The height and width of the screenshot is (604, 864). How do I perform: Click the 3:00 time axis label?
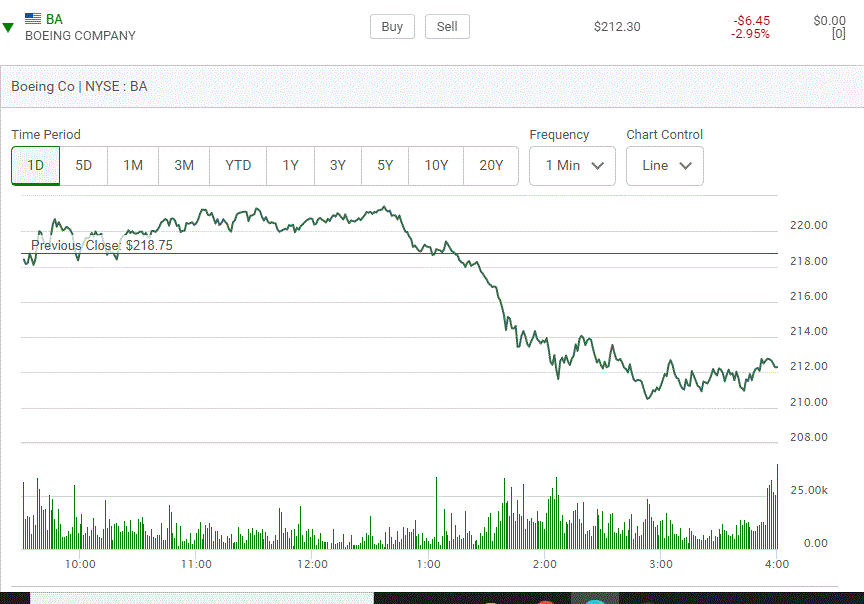661,564
